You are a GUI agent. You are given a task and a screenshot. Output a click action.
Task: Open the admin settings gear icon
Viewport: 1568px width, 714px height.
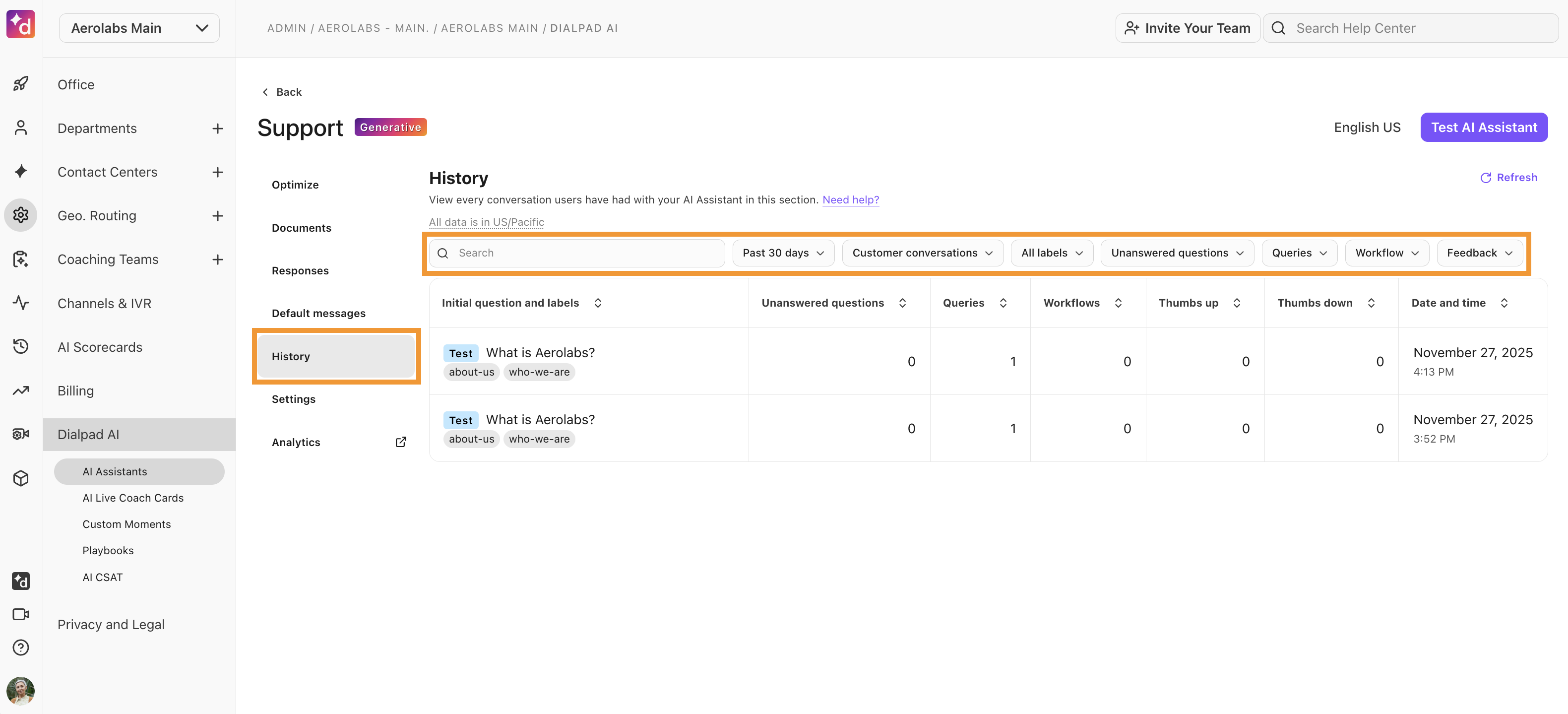21,215
